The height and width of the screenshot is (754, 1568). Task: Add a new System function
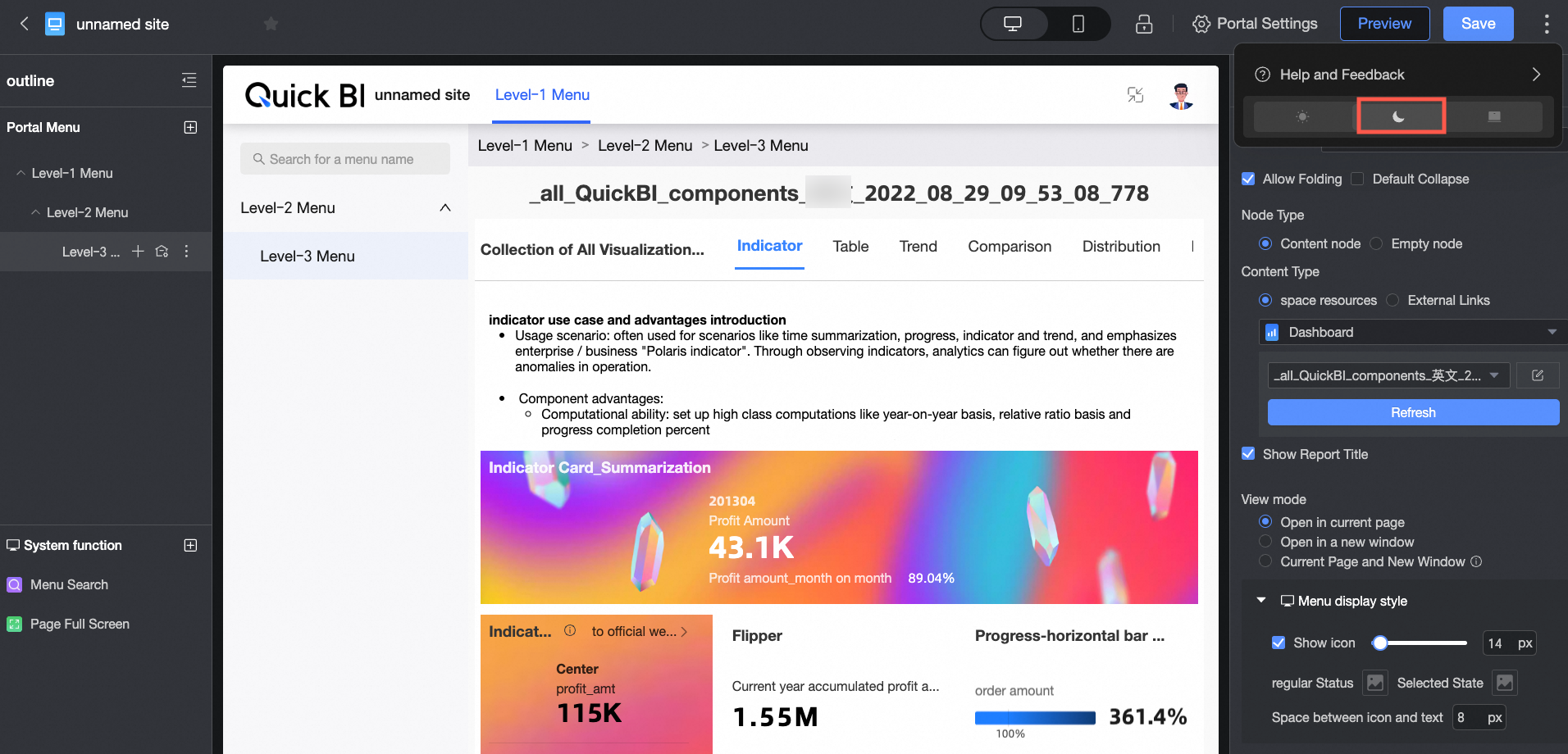click(191, 545)
